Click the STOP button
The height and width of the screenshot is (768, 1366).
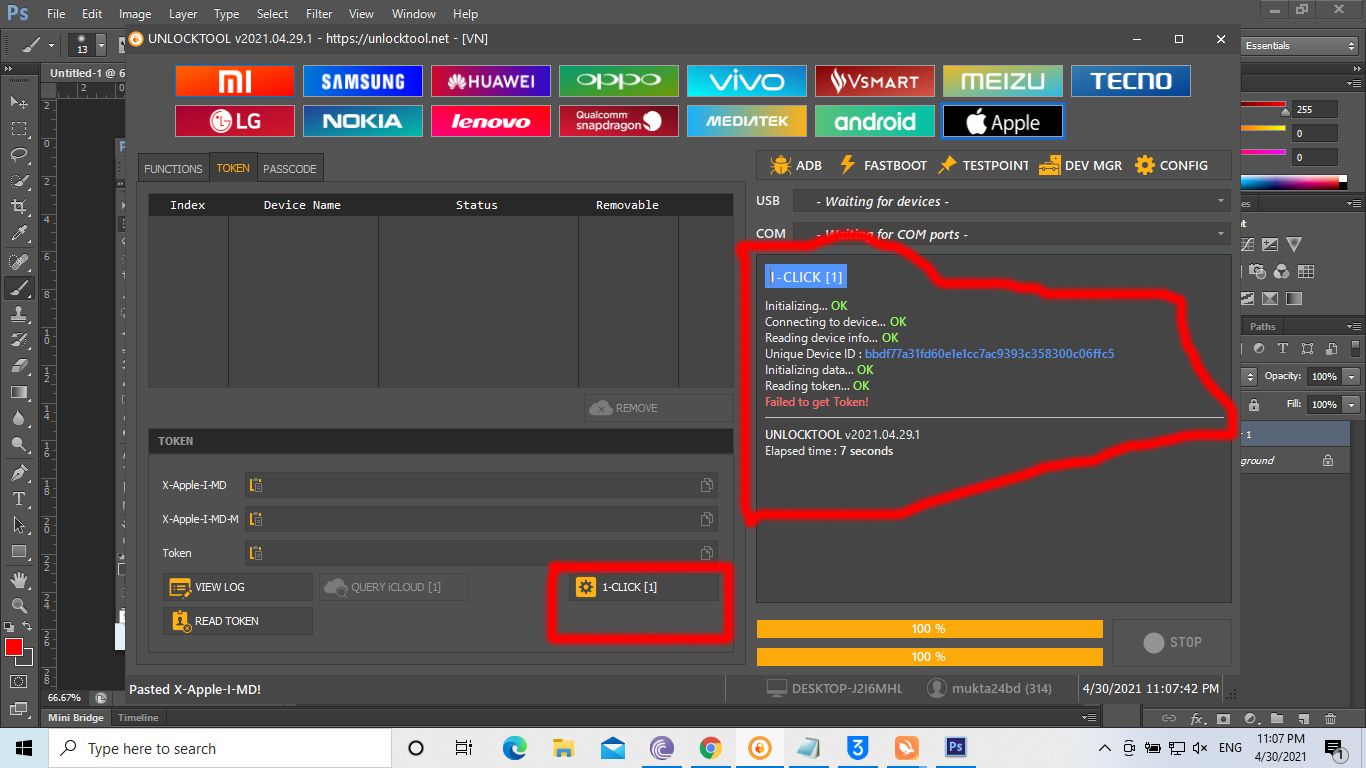(1172, 643)
